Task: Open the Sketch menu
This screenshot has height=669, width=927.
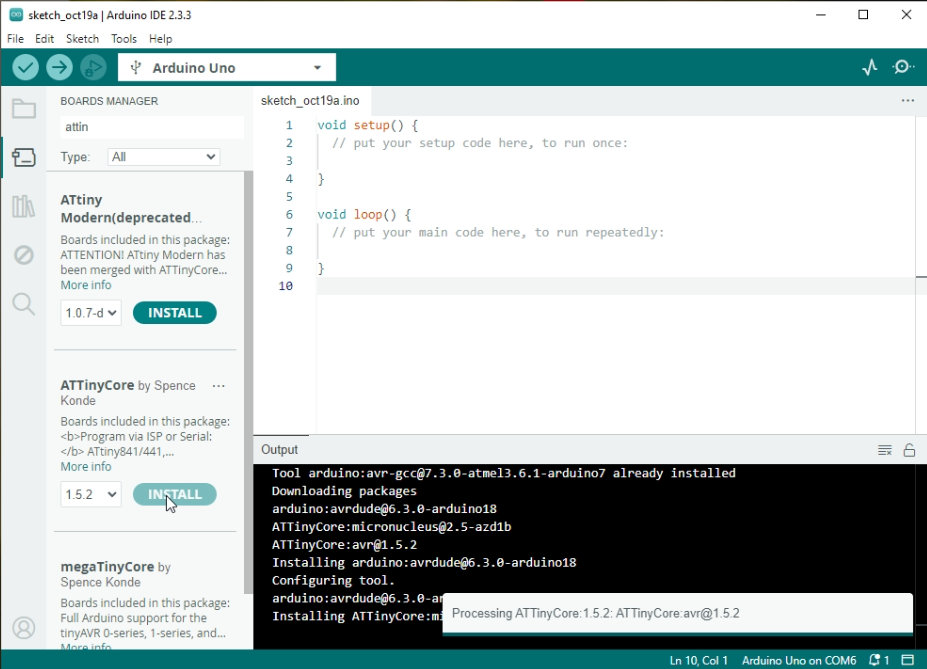Action: (82, 39)
